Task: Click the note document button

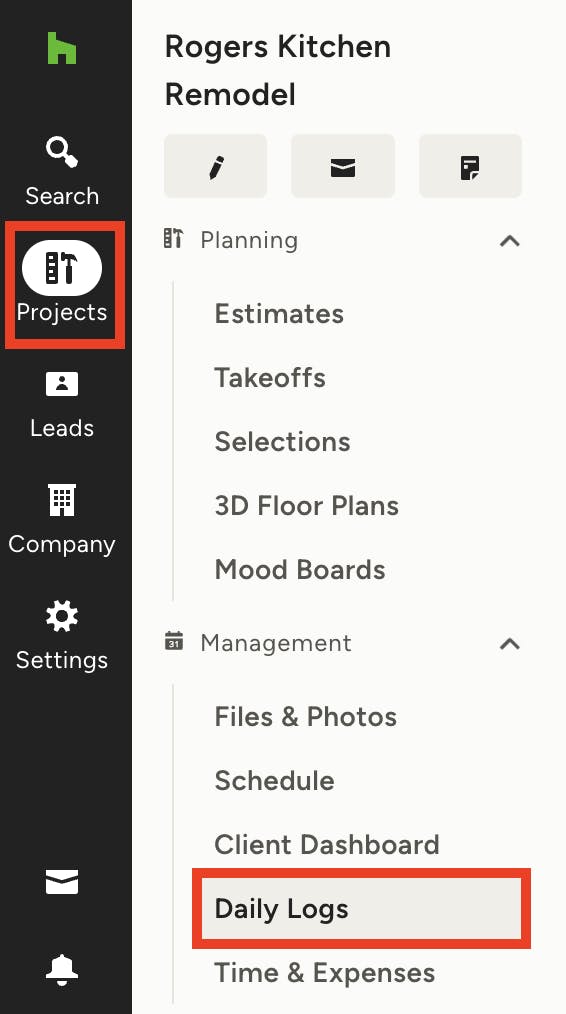Action: [470, 166]
